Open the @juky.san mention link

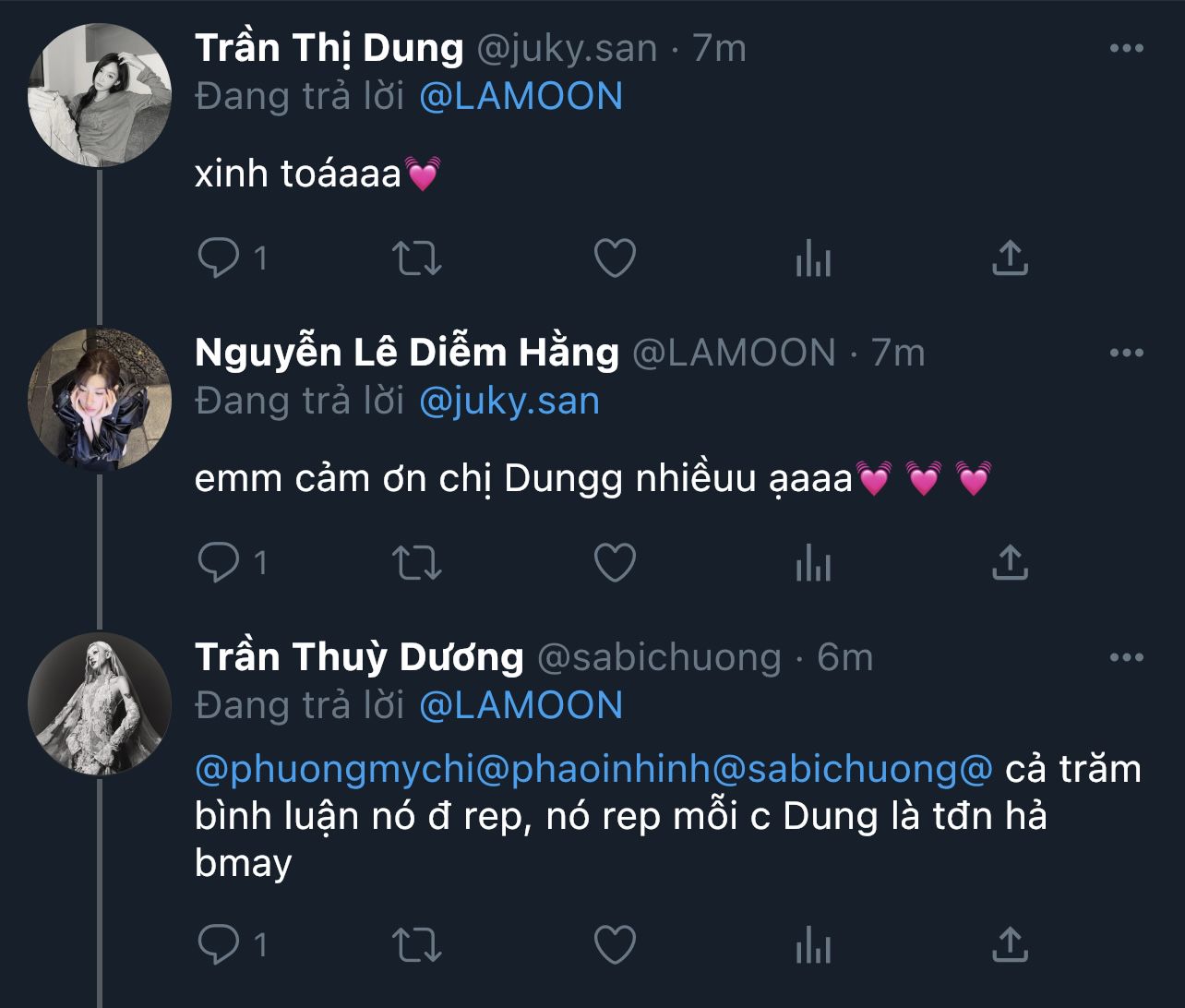pyautogui.click(x=509, y=402)
